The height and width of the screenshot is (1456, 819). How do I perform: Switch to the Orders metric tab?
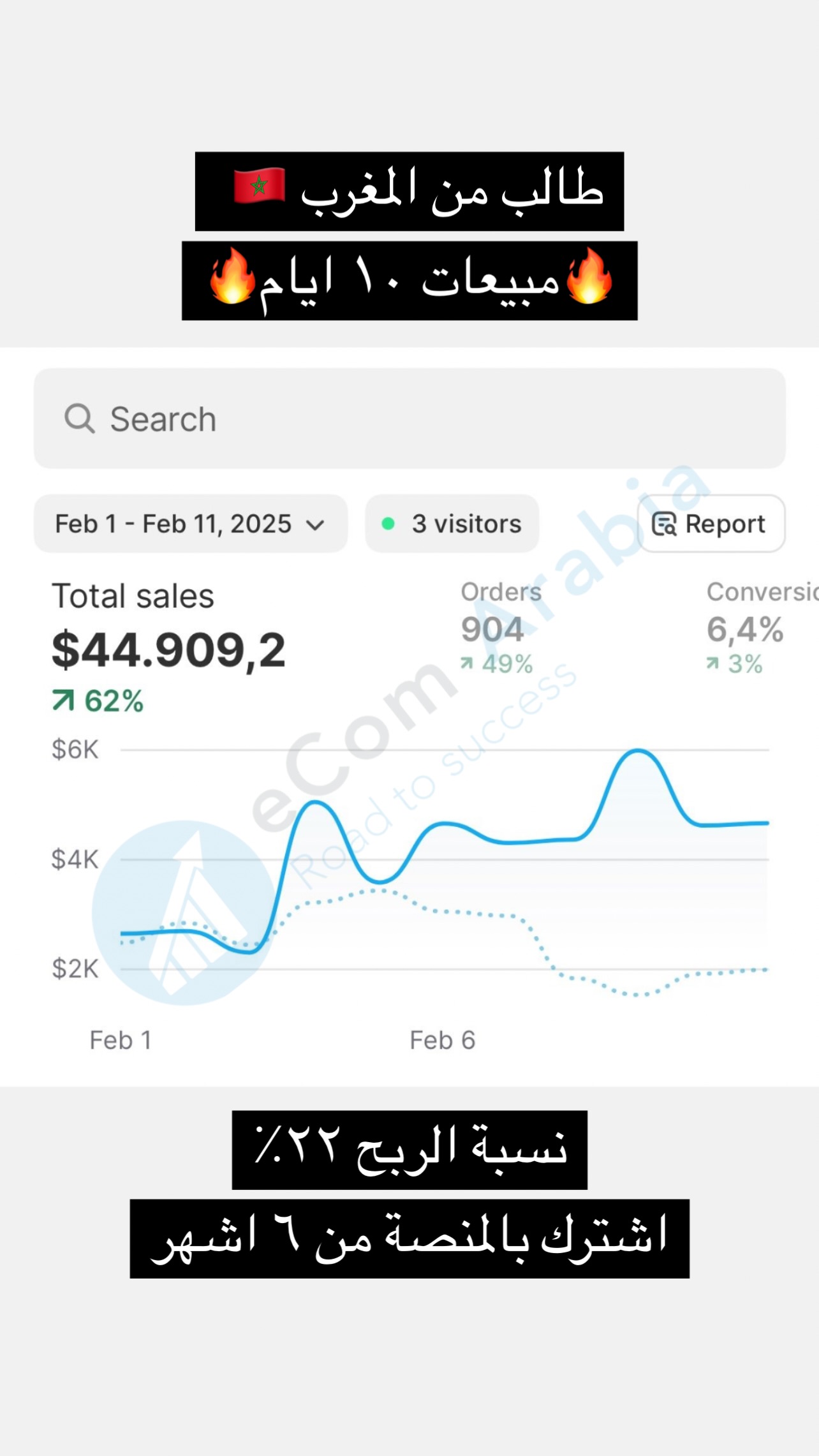[501, 592]
